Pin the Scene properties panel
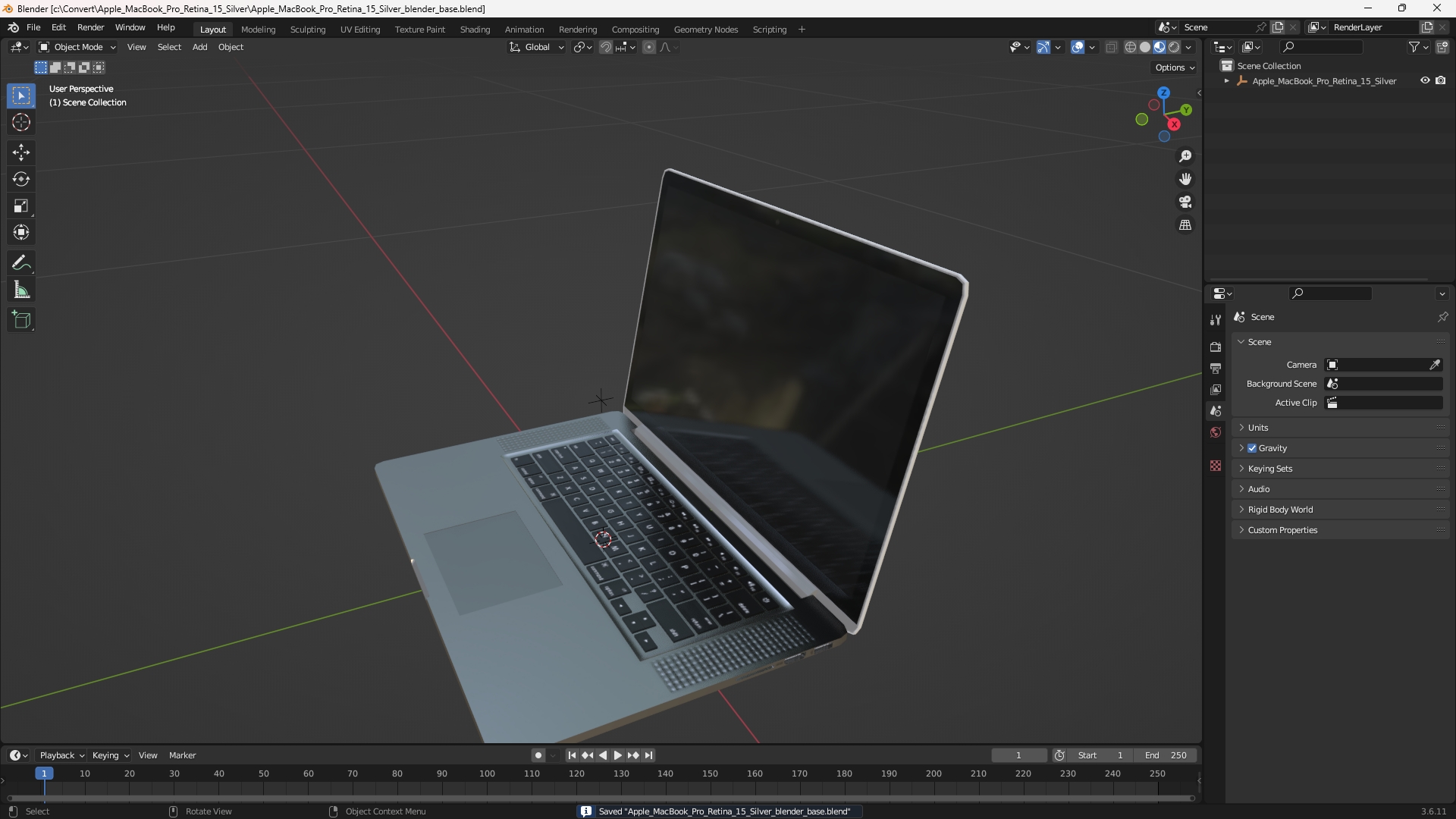This screenshot has width=1456, height=819. point(1442,317)
